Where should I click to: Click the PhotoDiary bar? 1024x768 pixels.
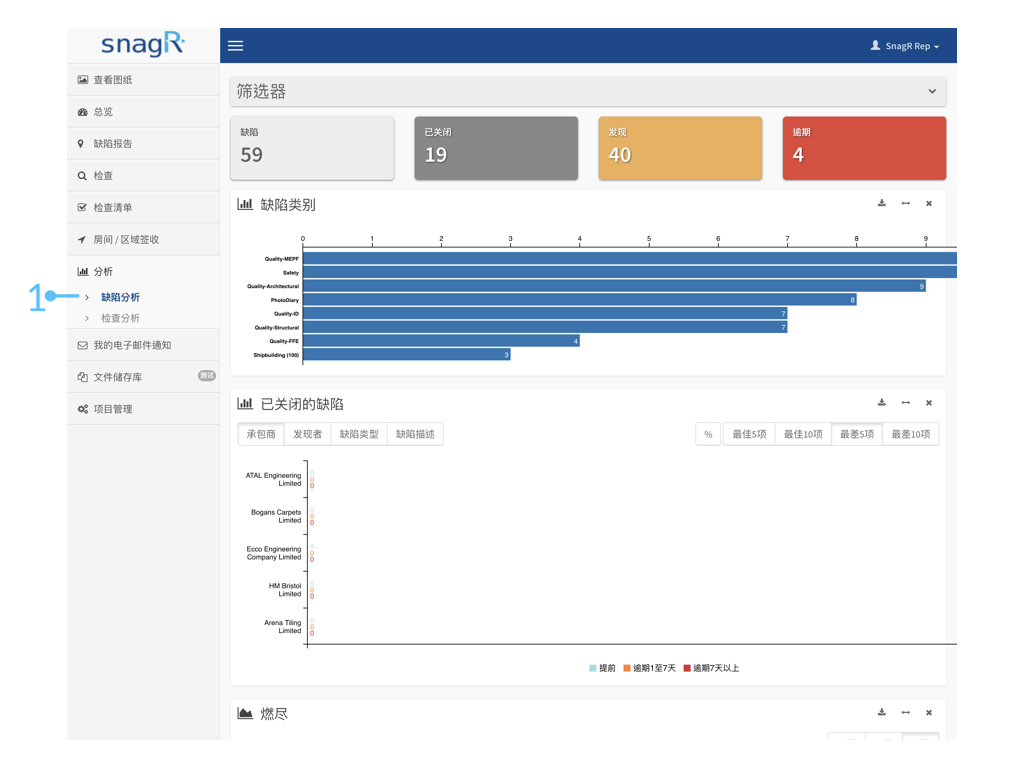coord(580,300)
